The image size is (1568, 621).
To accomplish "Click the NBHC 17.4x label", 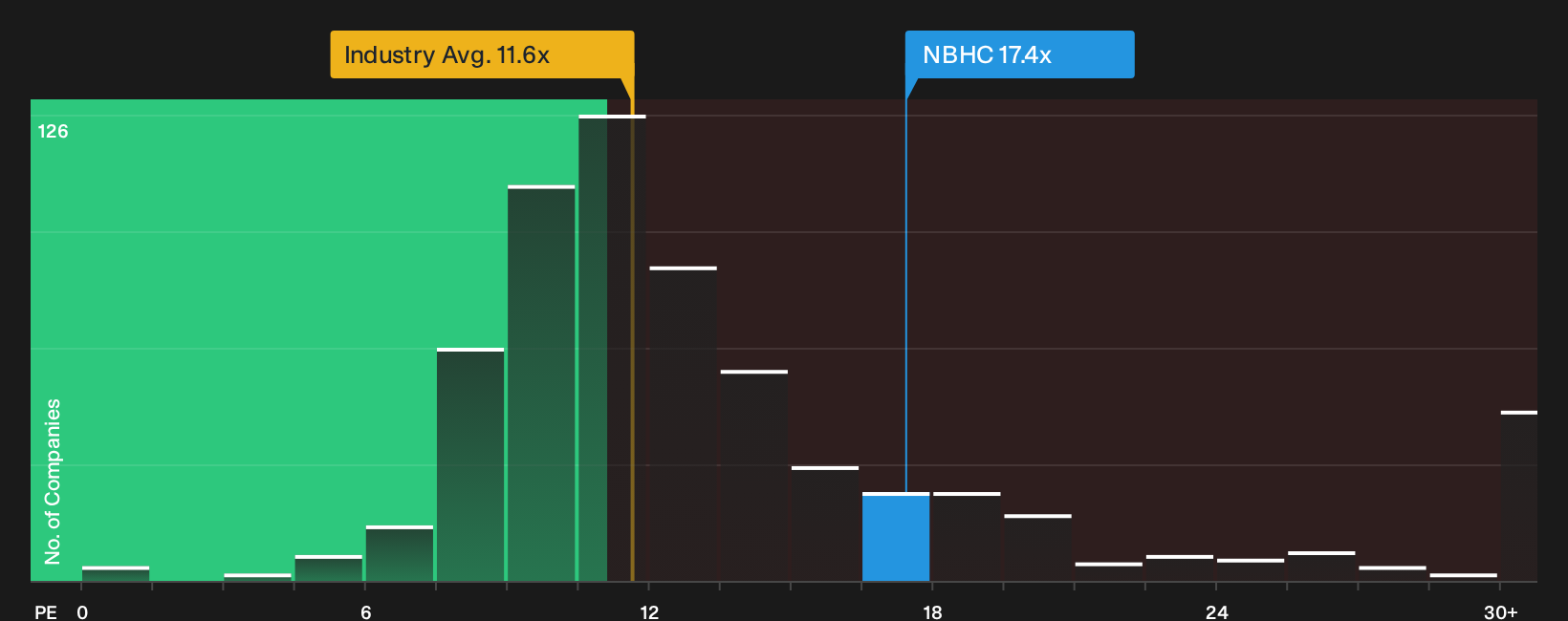I will pyautogui.click(x=1019, y=54).
